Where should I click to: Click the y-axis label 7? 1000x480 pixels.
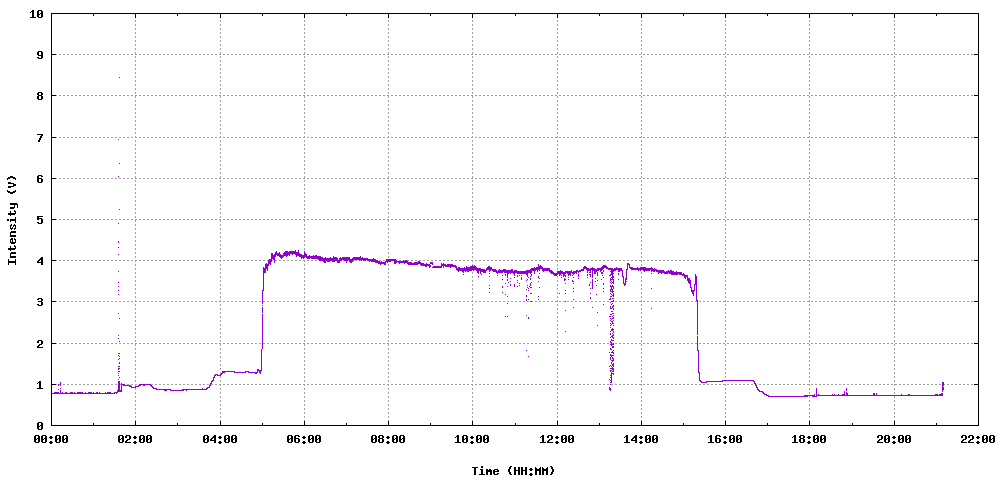pos(40,137)
